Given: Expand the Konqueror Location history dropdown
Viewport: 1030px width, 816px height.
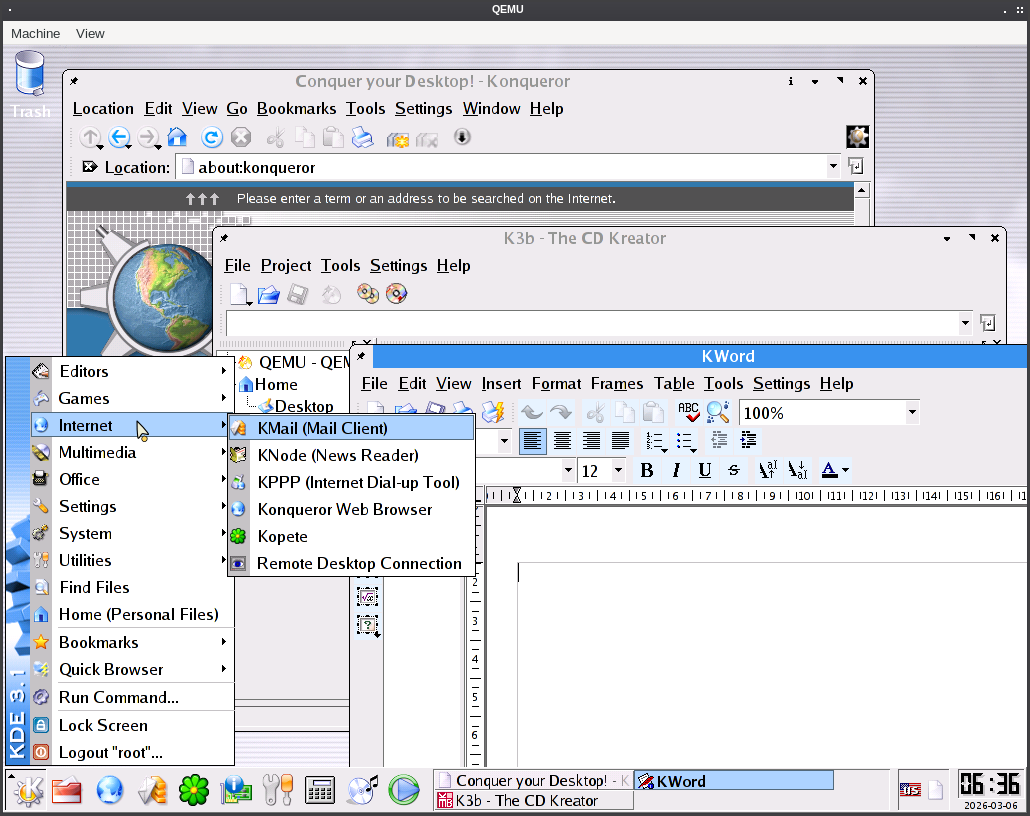Looking at the screenshot, I should click(833, 167).
